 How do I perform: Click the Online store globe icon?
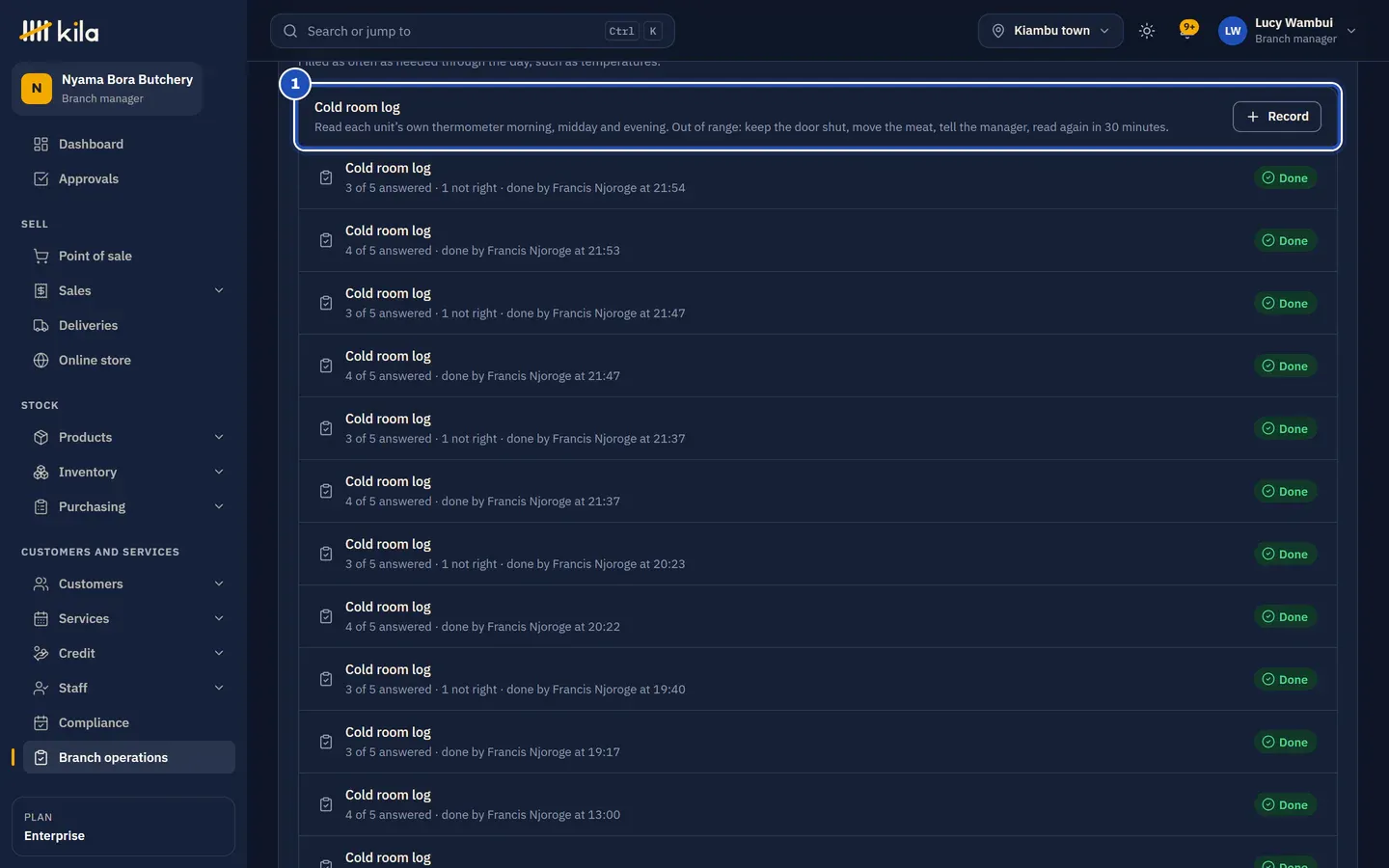click(41, 360)
